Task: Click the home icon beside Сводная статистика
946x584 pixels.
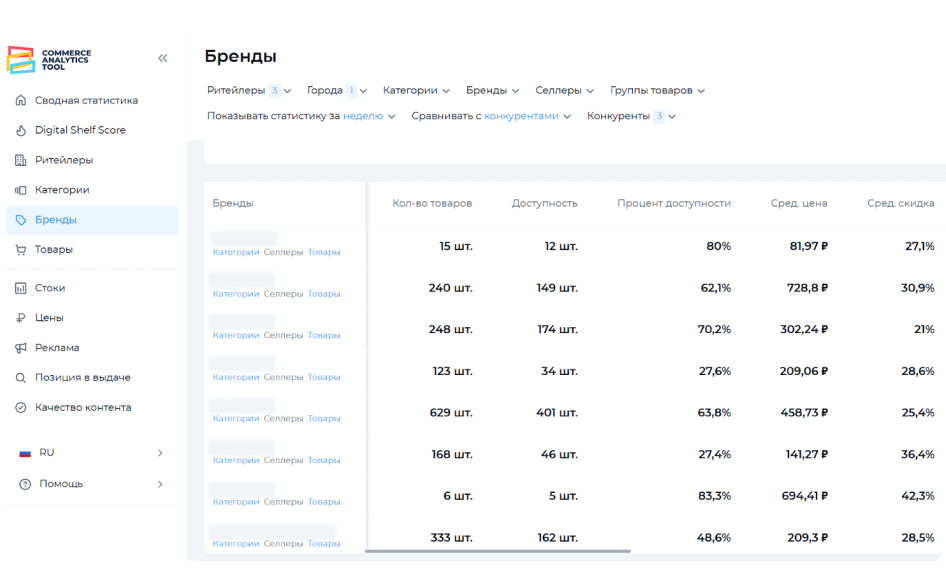Action: click(21, 100)
